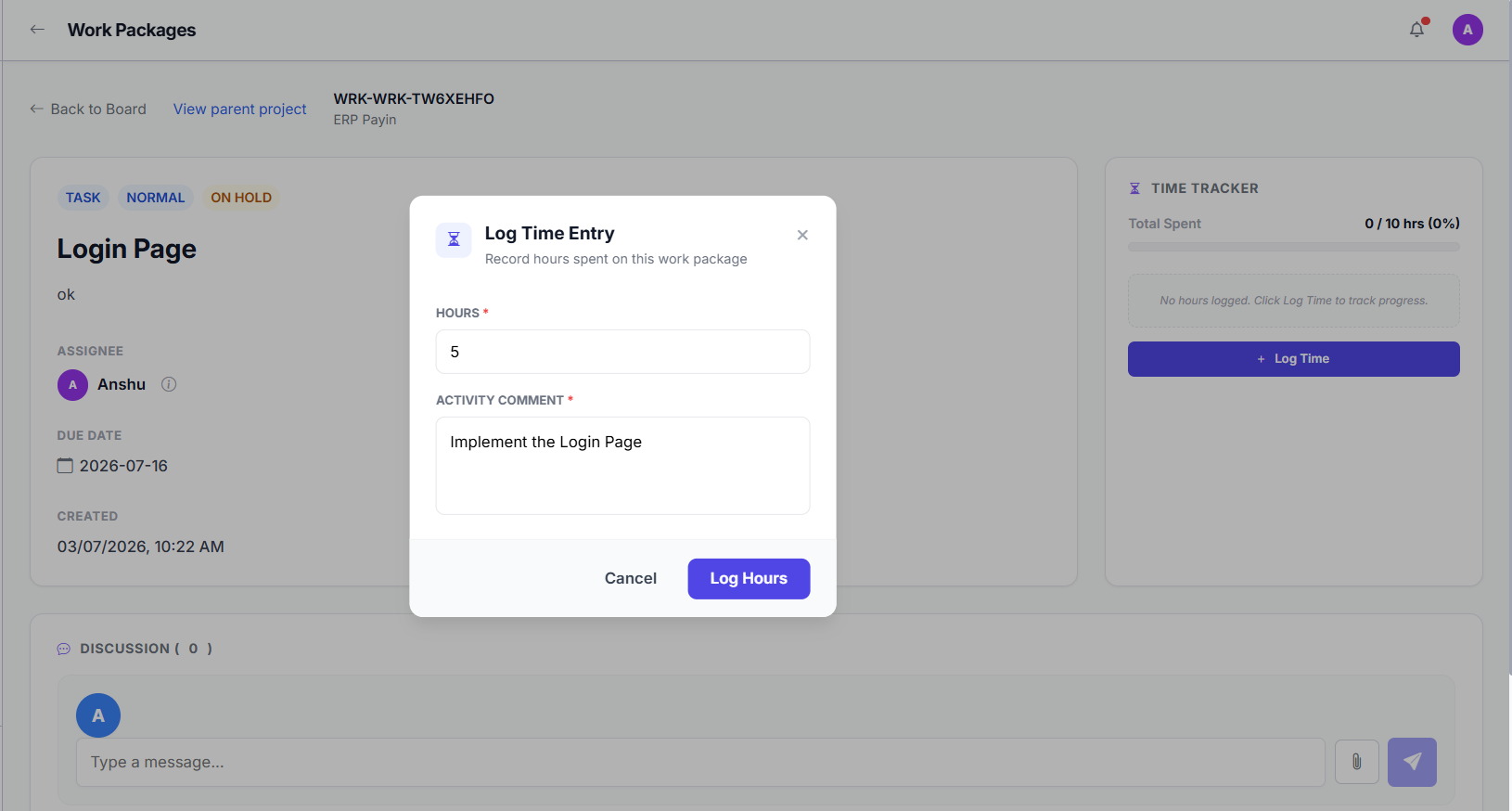The width and height of the screenshot is (1512, 811).
Task: Close the Log Time Entry dialog with X
Action: coord(802,235)
